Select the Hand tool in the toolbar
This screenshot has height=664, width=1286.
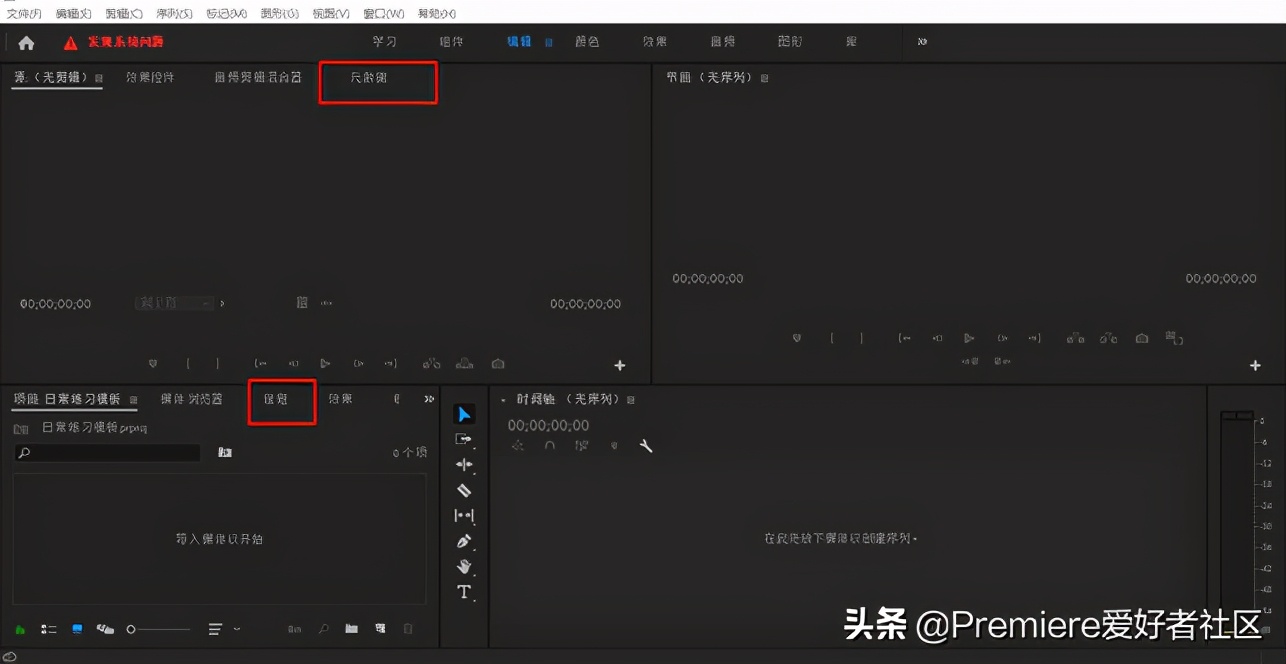(x=463, y=566)
